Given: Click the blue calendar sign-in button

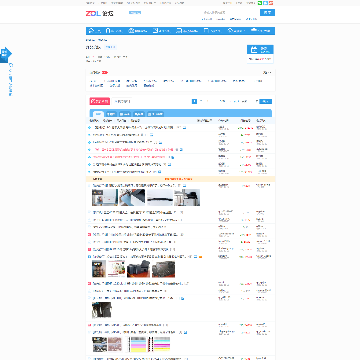Looking at the screenshot, I should (260, 50).
